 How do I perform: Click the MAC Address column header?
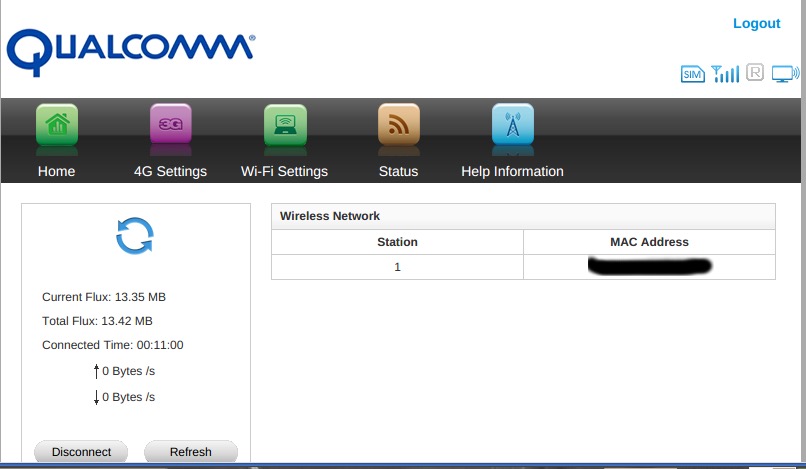coord(649,242)
